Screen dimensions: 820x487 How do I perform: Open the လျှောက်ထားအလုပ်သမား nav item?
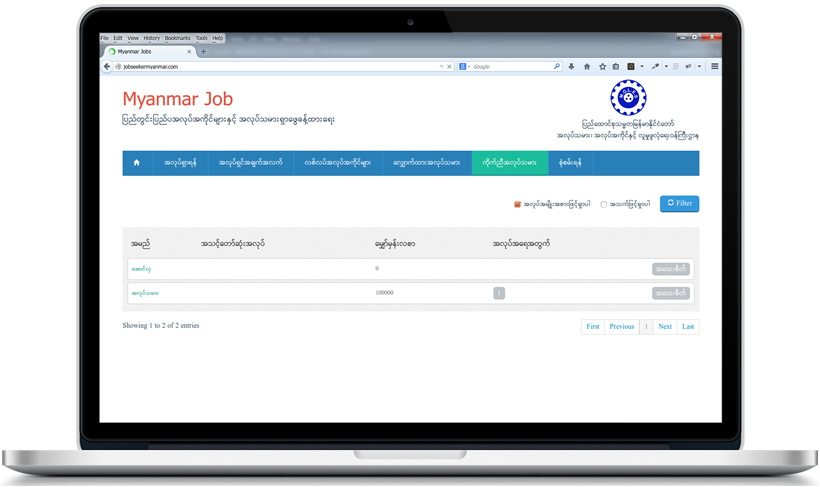(x=427, y=163)
